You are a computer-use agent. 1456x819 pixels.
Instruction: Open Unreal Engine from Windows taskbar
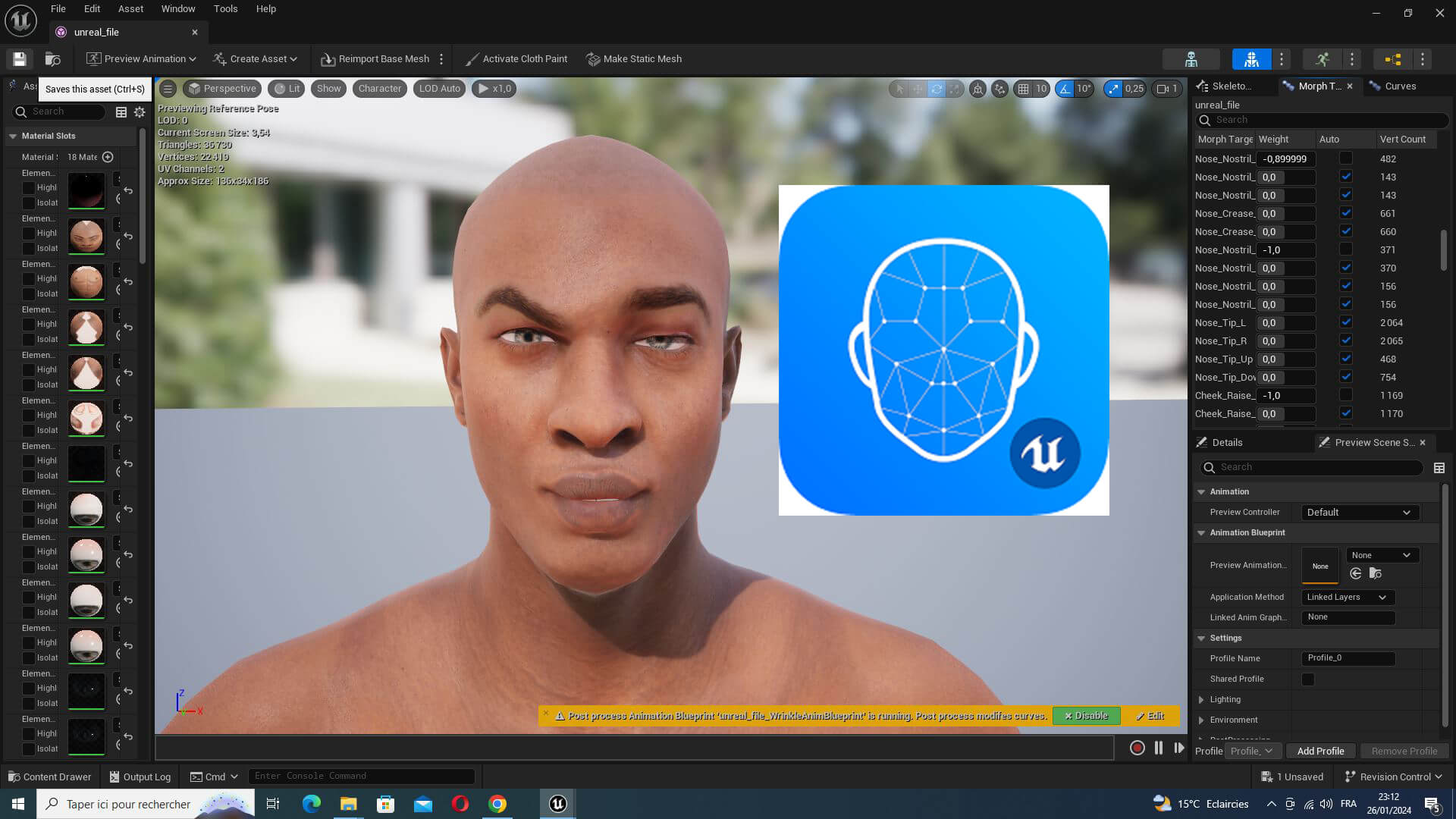click(558, 804)
